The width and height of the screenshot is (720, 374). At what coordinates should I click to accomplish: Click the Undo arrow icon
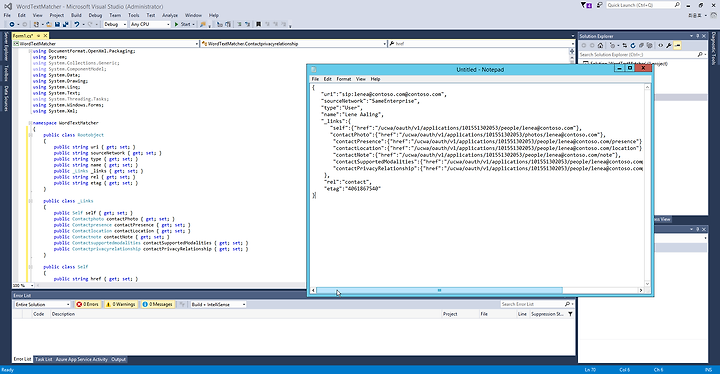click(x=77, y=24)
